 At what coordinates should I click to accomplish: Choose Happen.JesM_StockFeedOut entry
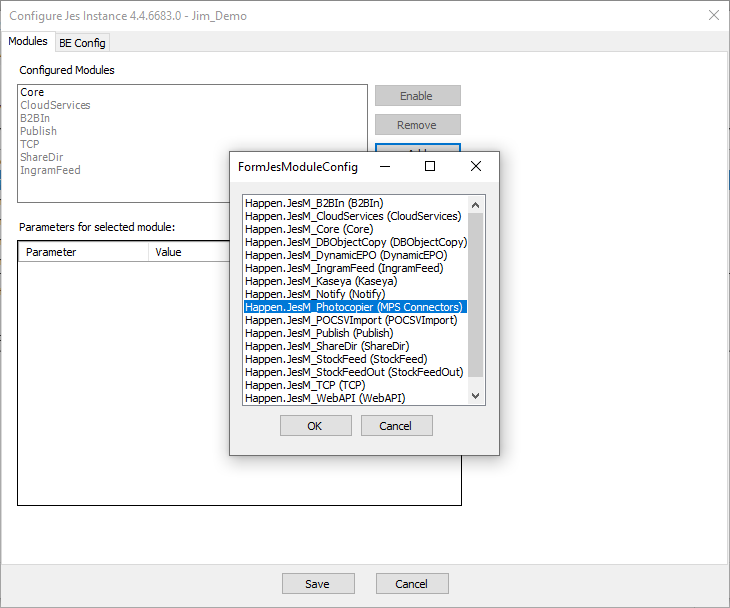pos(354,372)
